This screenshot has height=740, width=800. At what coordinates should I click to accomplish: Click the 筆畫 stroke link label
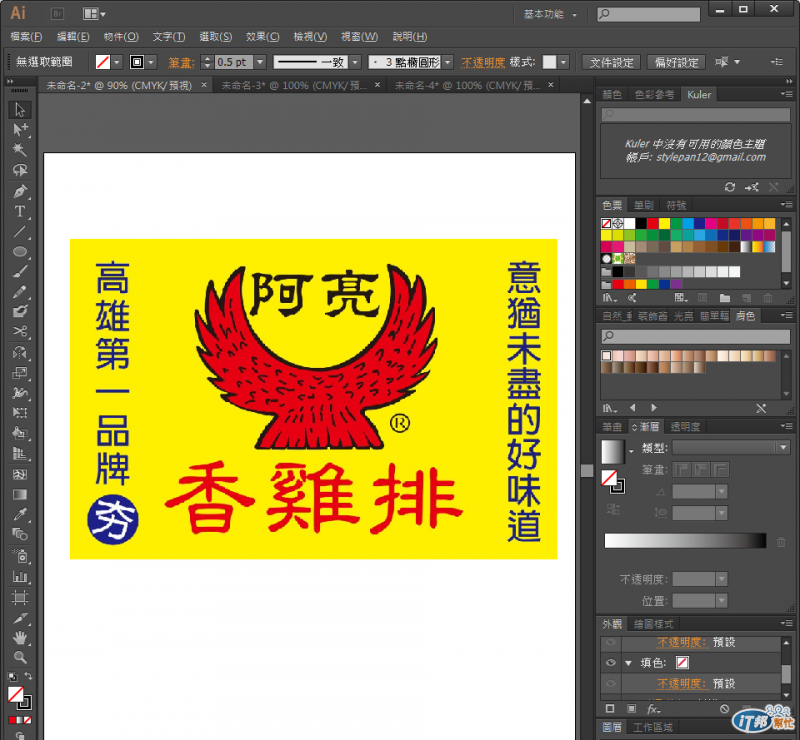pyautogui.click(x=181, y=62)
